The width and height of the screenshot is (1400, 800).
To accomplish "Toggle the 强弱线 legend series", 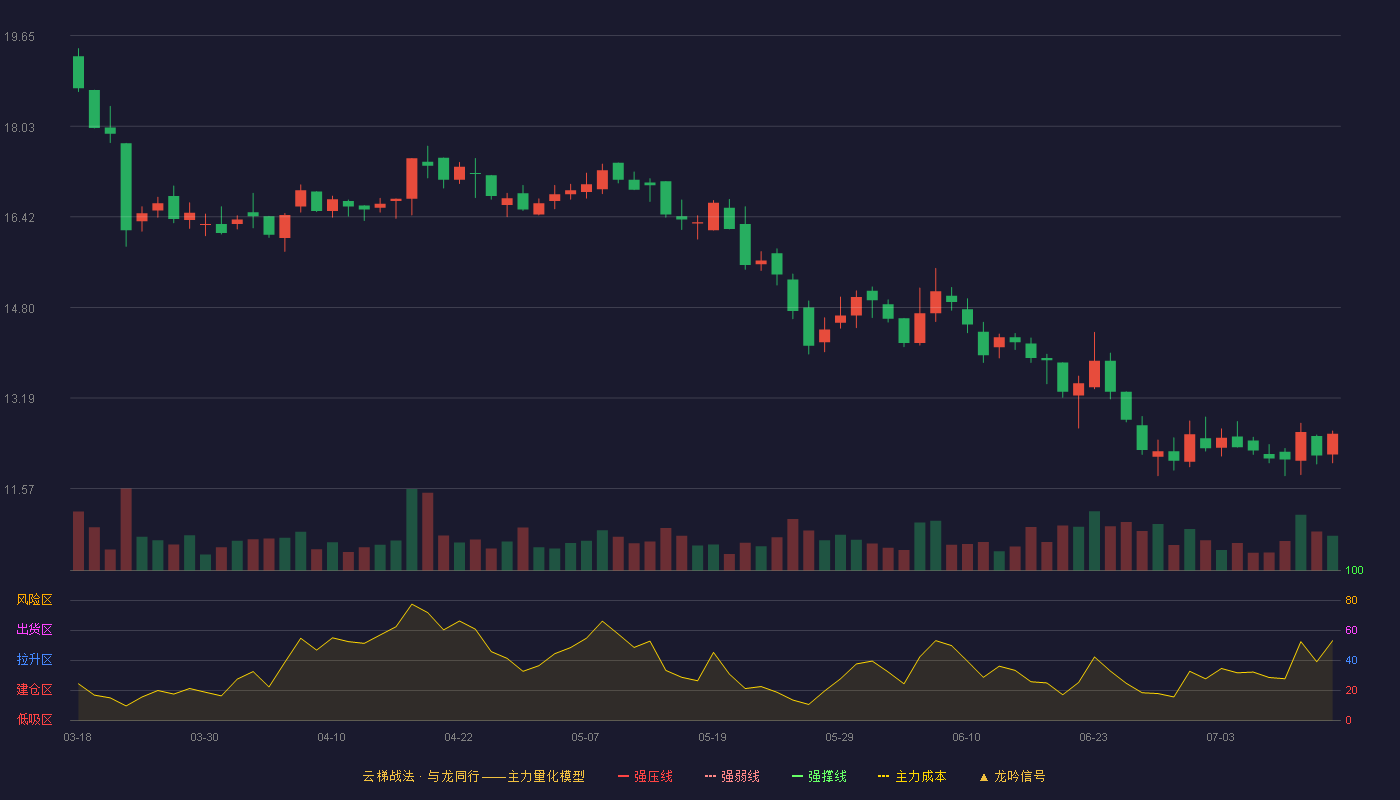I will pos(732,776).
